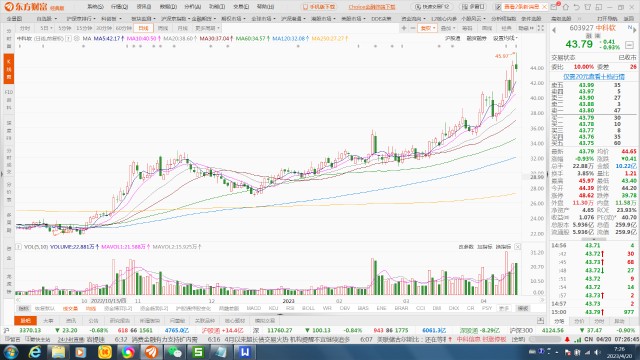Image resolution: width=640 pixels, height=360 pixels.
Task: Open F10 资料 in left sidebar
Action: tap(9, 100)
